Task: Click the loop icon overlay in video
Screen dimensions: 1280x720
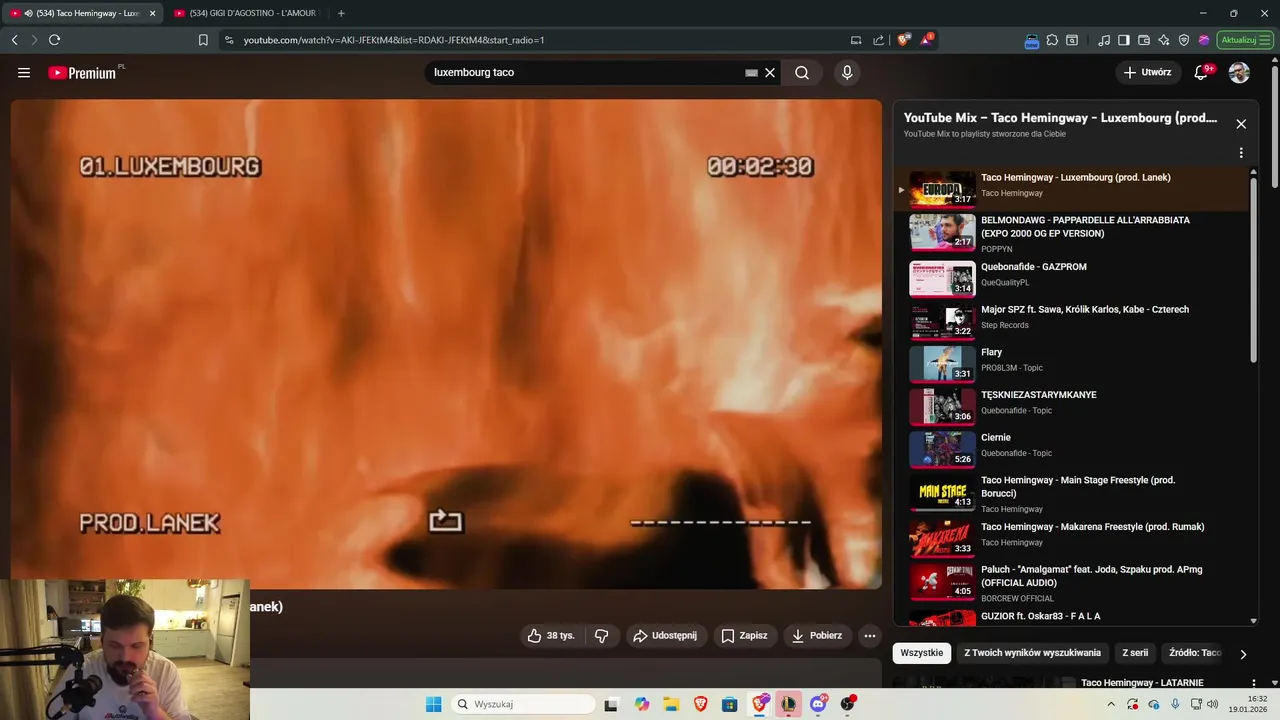Action: tap(445, 521)
